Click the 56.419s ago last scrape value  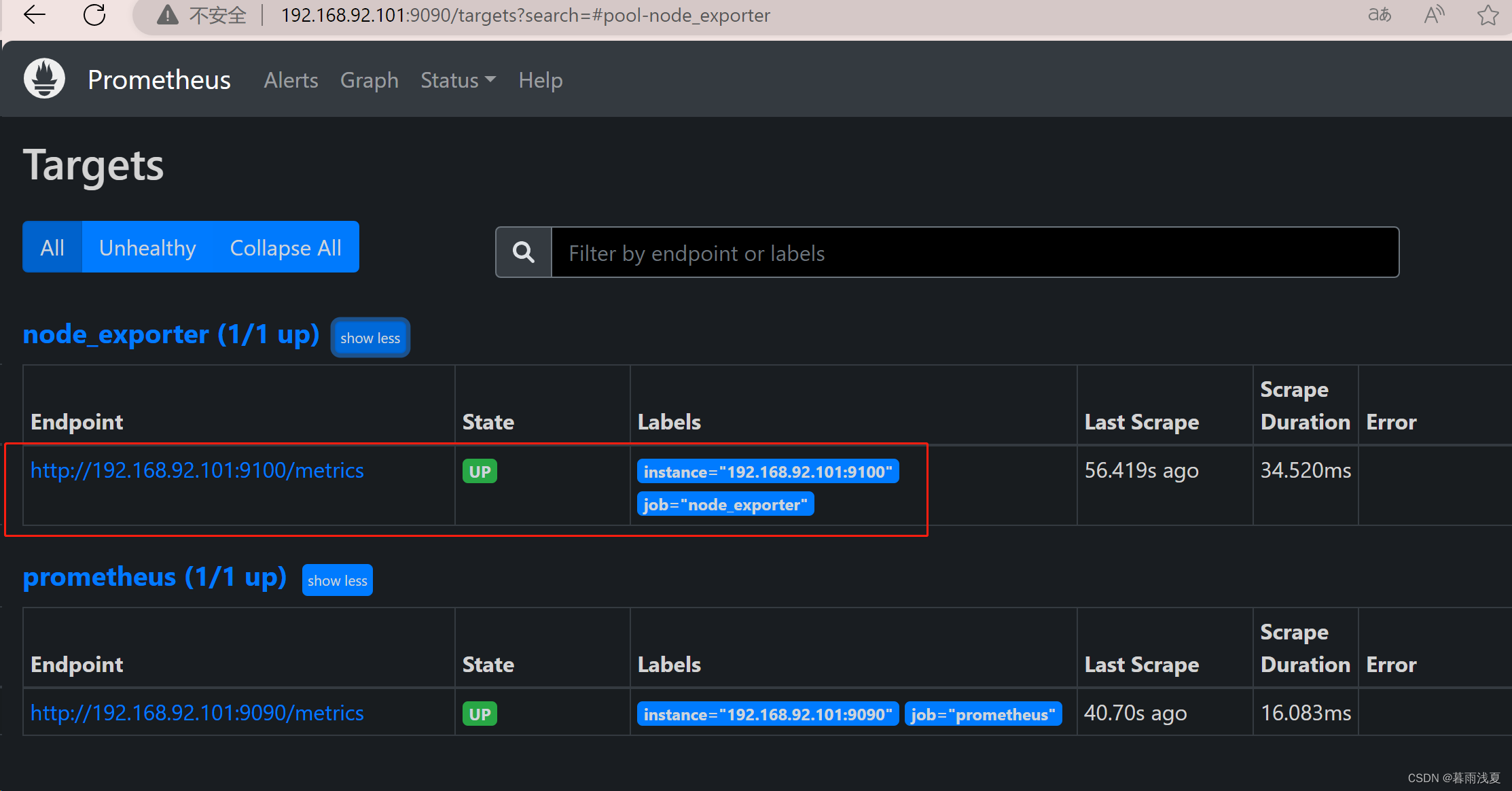[1141, 470]
